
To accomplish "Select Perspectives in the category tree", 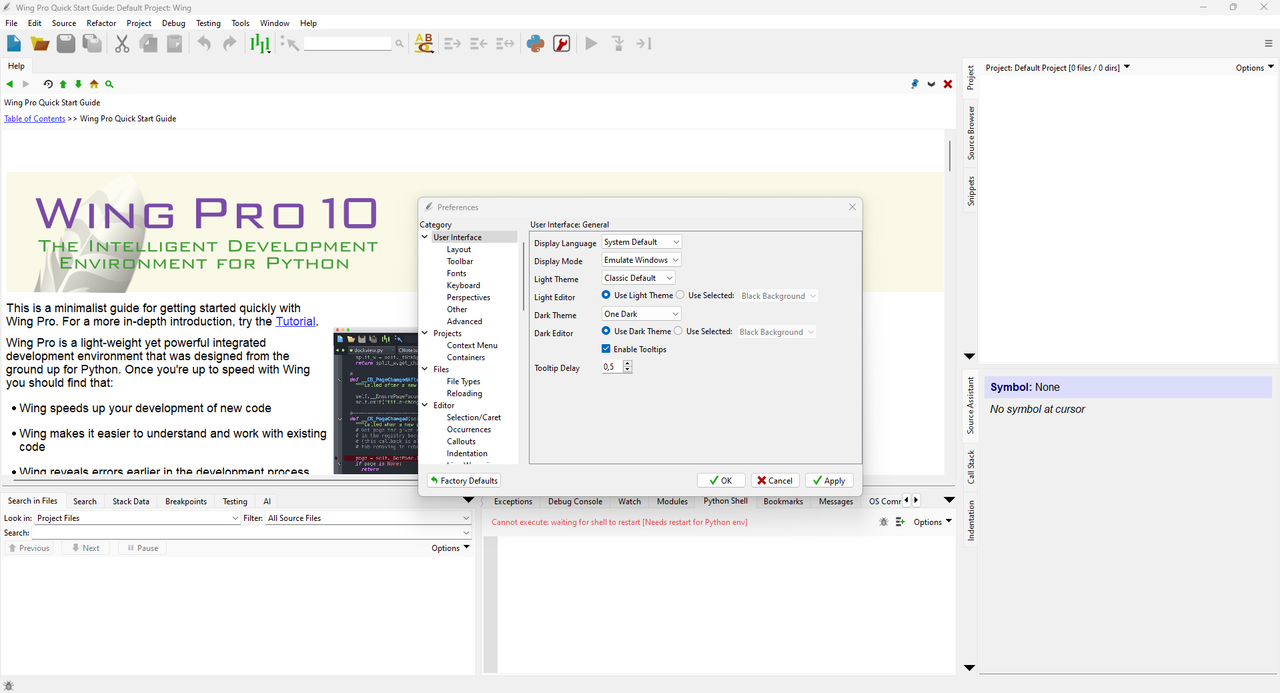I will coord(469,297).
